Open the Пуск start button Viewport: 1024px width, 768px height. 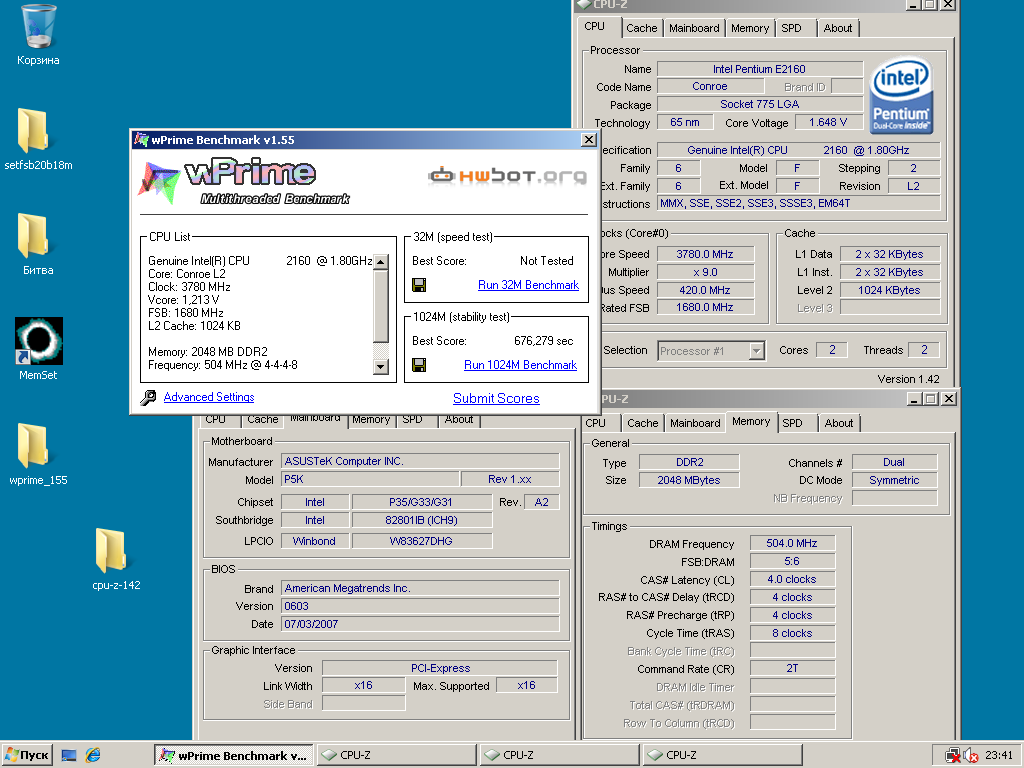[x=27, y=755]
